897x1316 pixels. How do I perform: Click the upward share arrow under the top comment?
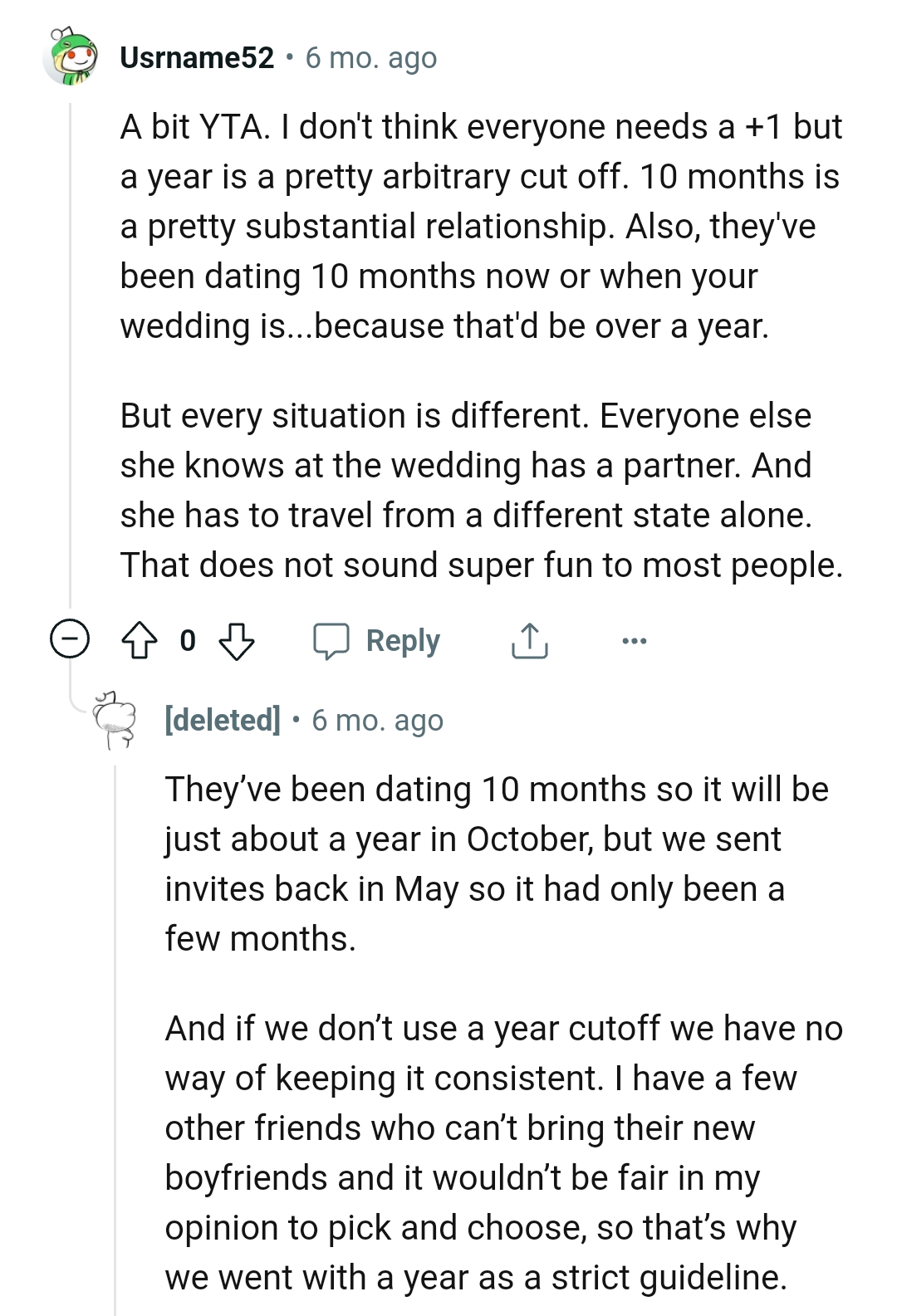pyautogui.click(x=529, y=640)
